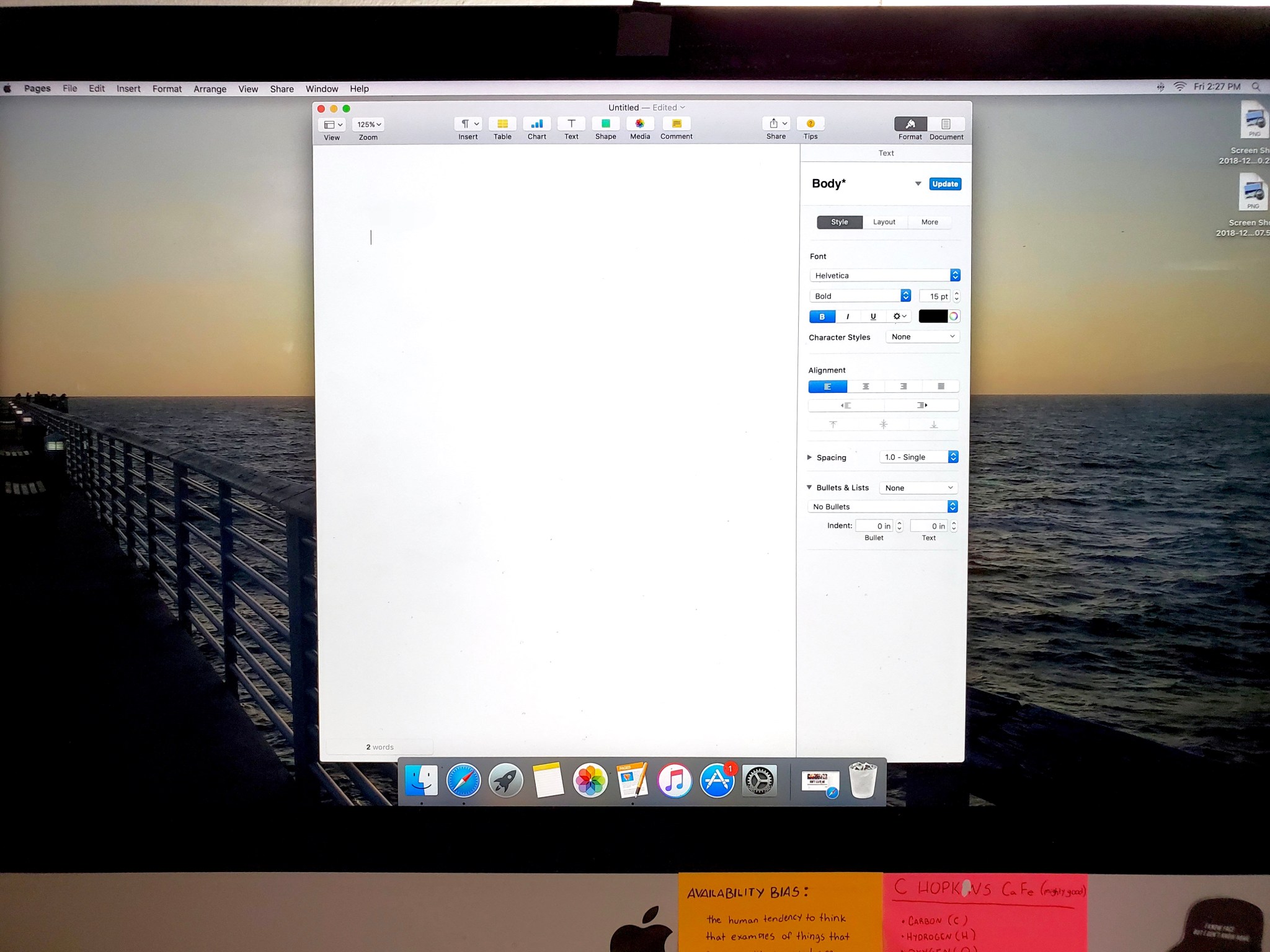The width and height of the screenshot is (1270, 952).
Task: Switch to the Layout tab
Action: pyautogui.click(x=884, y=223)
